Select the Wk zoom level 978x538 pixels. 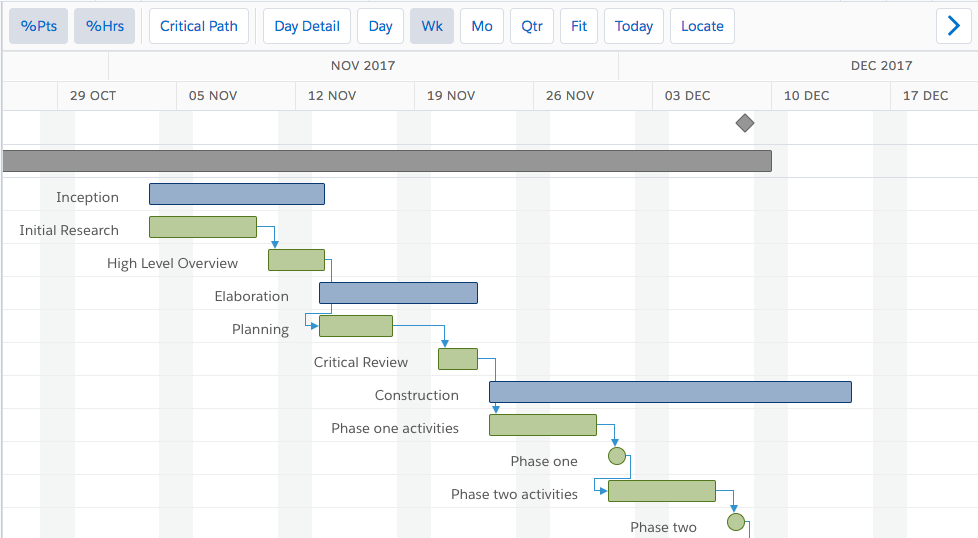(432, 26)
